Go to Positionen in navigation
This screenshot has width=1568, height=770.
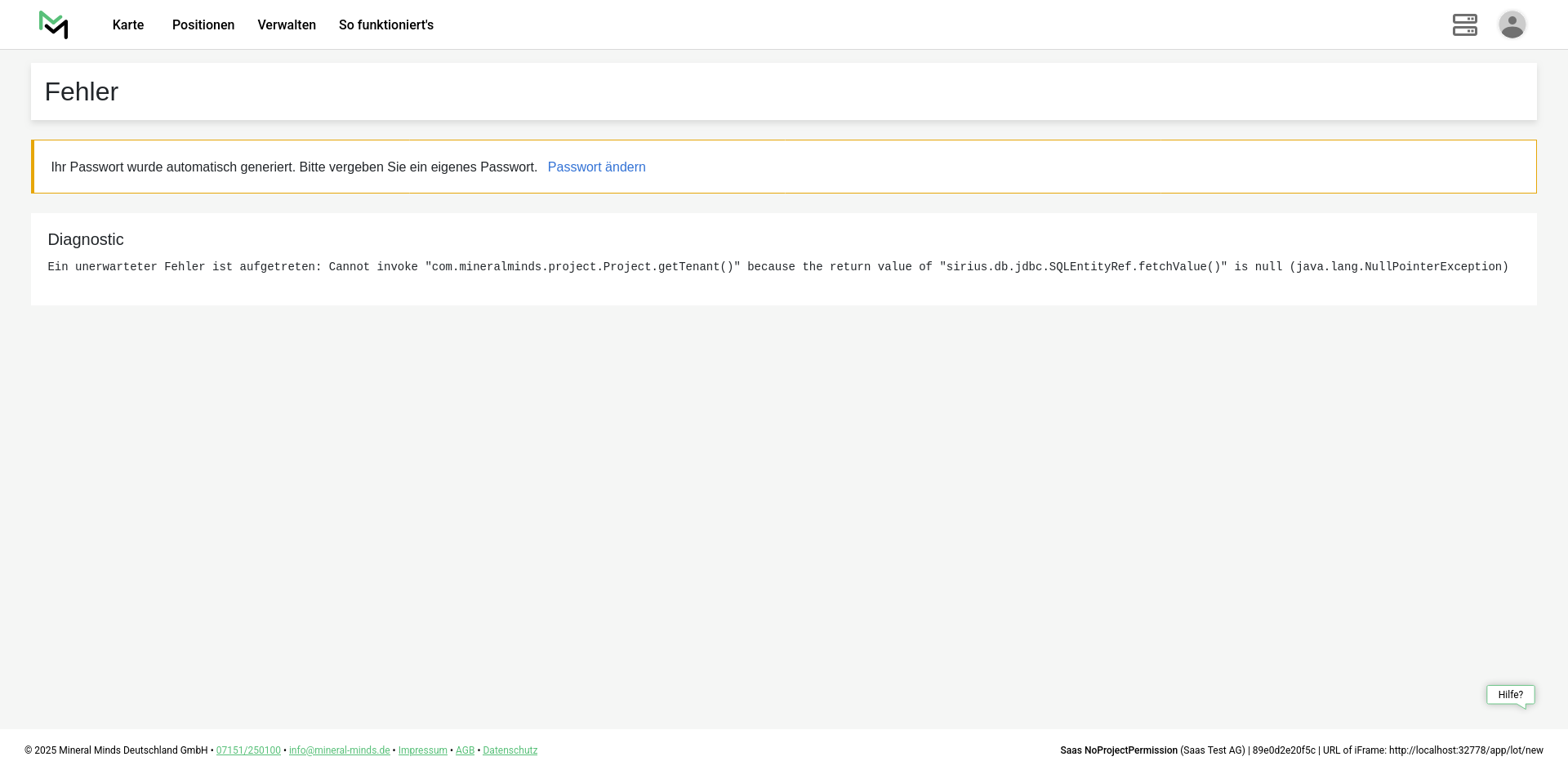[203, 24]
